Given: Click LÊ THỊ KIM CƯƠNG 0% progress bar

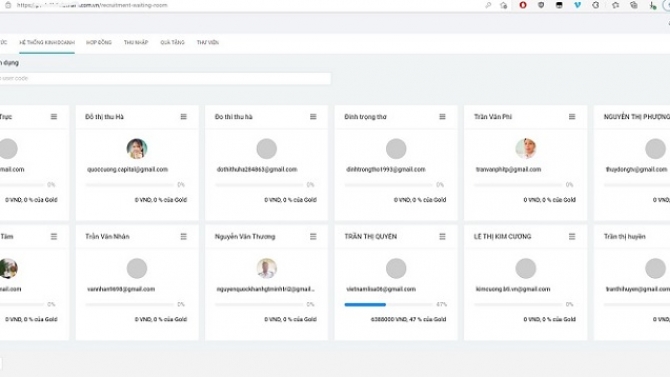Looking at the screenshot, I should pyautogui.click(x=518, y=304).
